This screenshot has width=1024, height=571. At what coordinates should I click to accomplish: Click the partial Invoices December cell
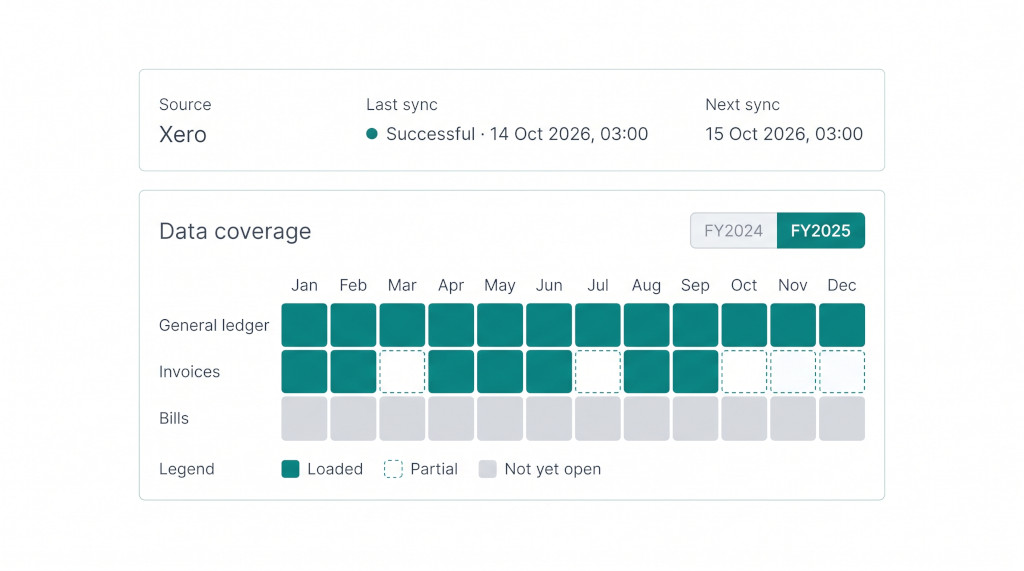[x=842, y=372]
